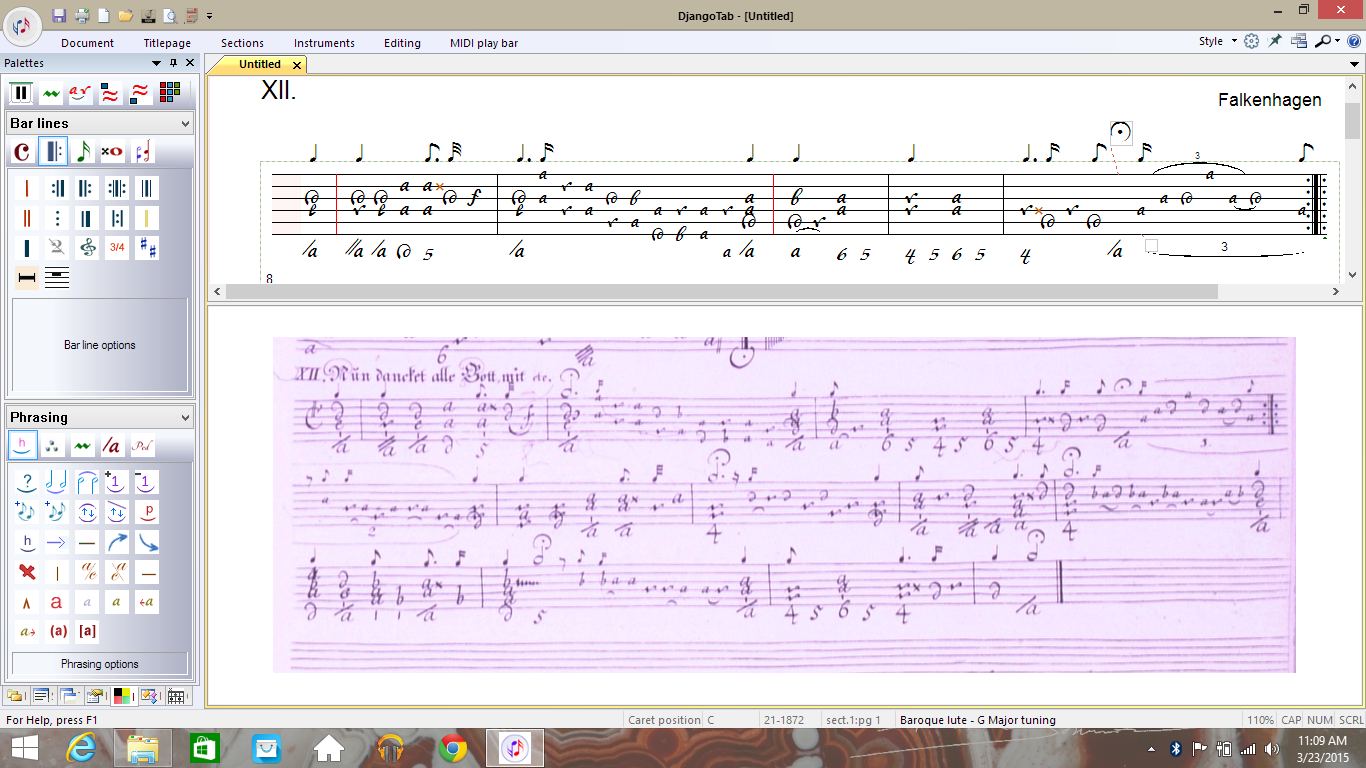
Task: Toggle the Pedal 'Ped' phrasing tab
Action: [142, 446]
